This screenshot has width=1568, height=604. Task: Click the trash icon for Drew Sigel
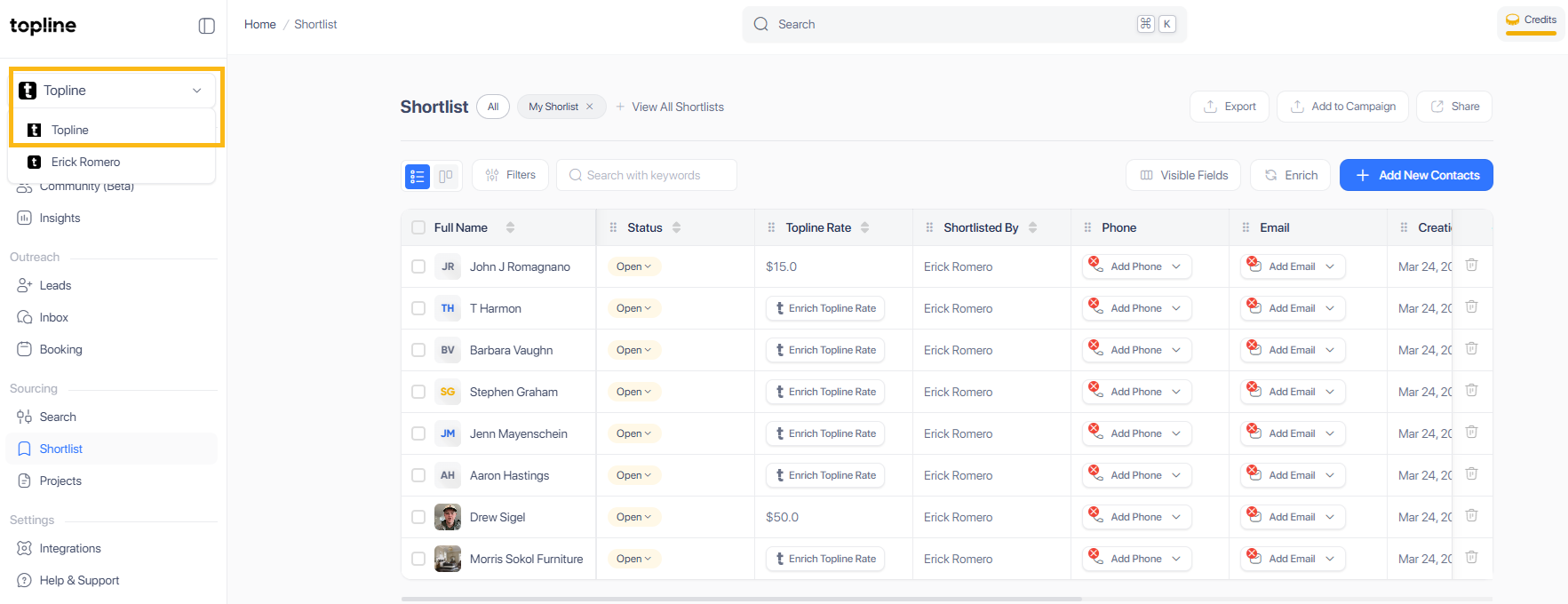tap(1471, 516)
